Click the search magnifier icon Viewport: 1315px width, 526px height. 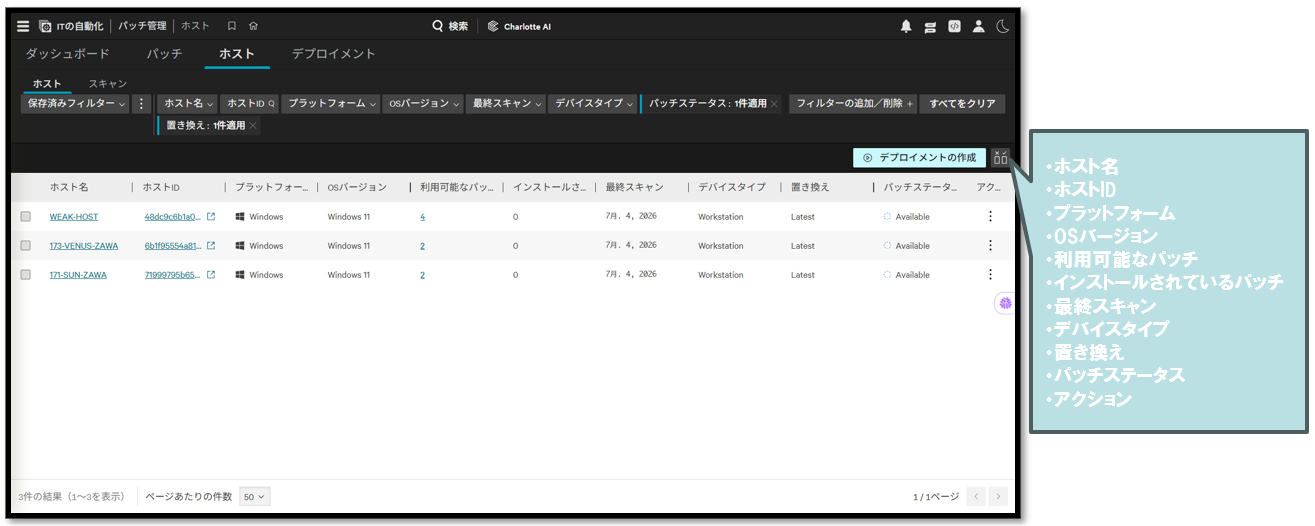coord(438,26)
